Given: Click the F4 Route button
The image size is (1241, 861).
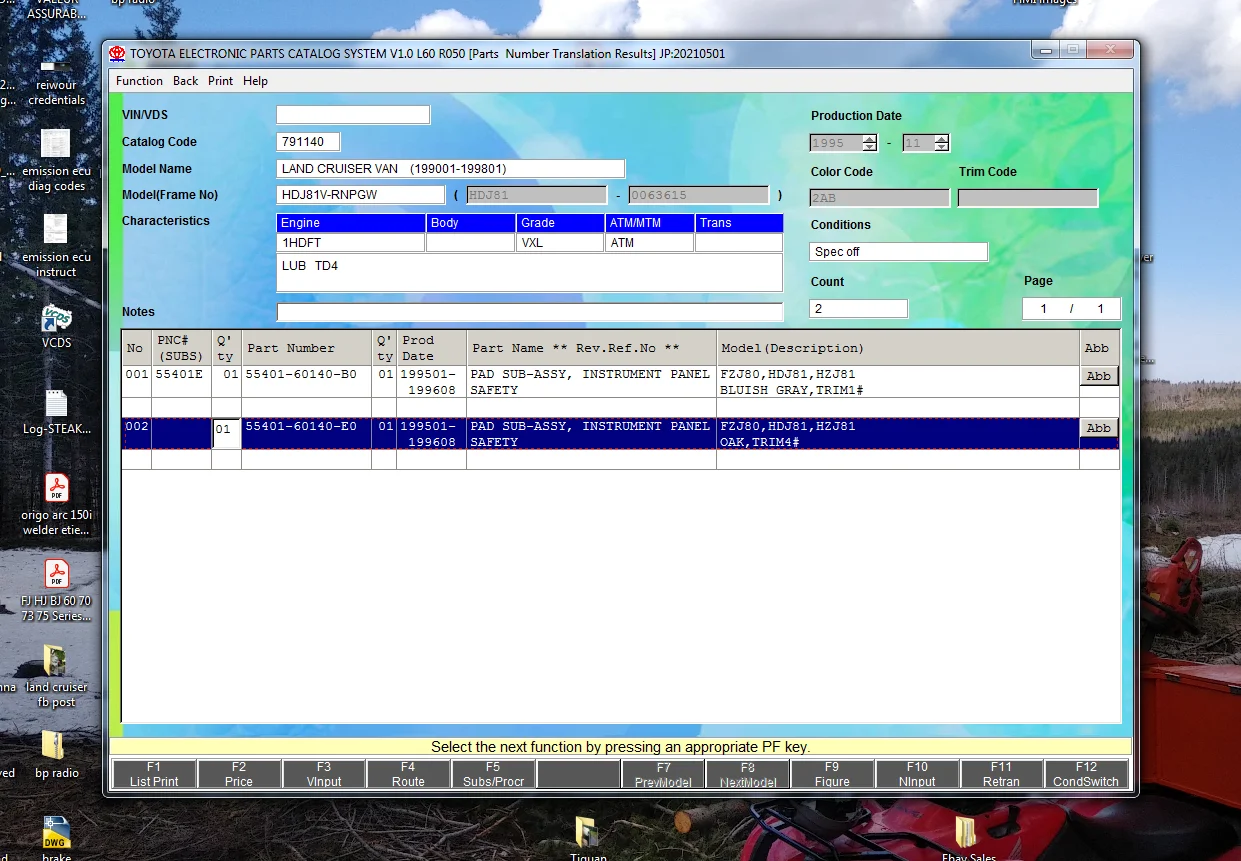Looking at the screenshot, I should coord(408,774).
